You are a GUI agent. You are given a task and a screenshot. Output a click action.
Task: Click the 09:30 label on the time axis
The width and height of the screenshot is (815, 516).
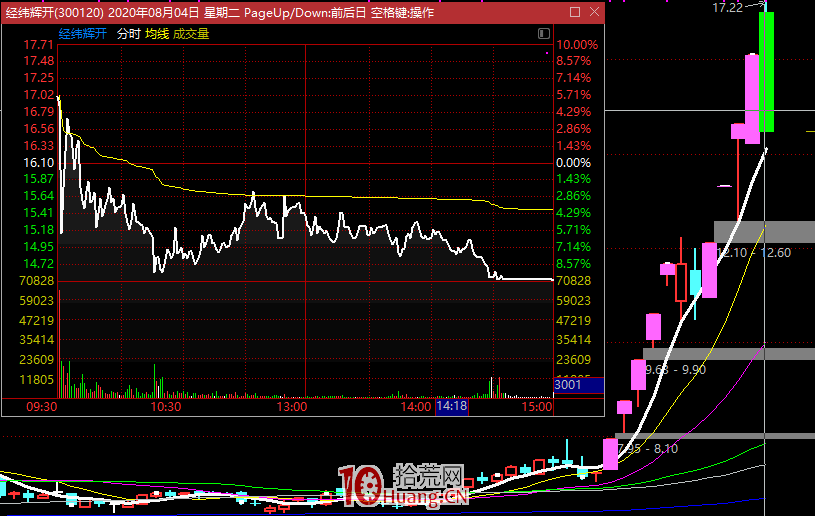click(40, 407)
